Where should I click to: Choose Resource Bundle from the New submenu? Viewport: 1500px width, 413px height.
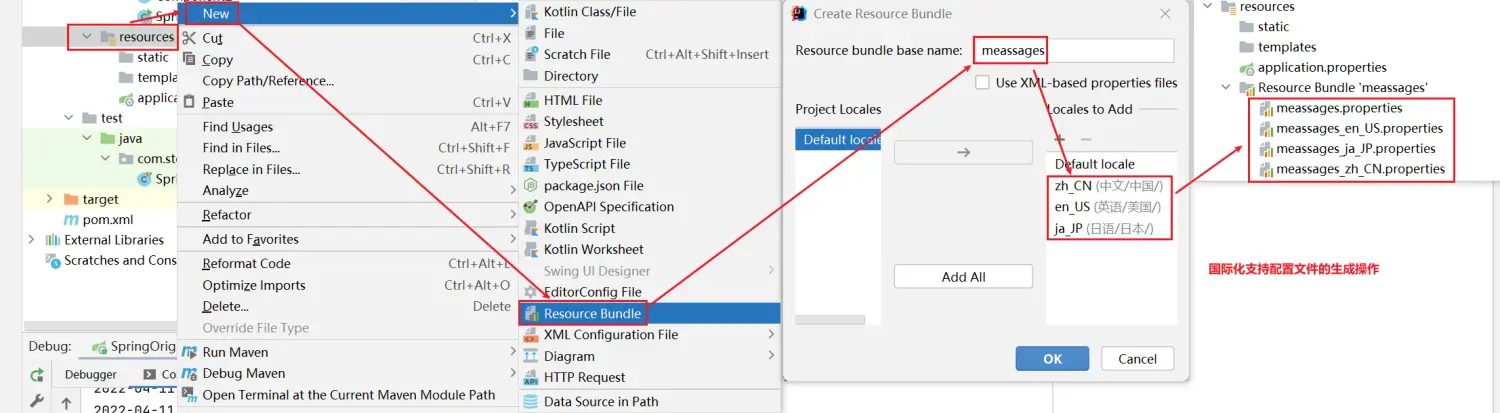point(592,314)
